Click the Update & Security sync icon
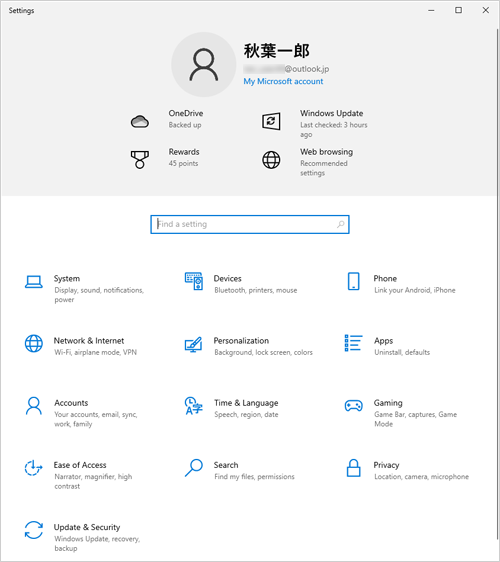This screenshot has width=500, height=562. click(34, 530)
